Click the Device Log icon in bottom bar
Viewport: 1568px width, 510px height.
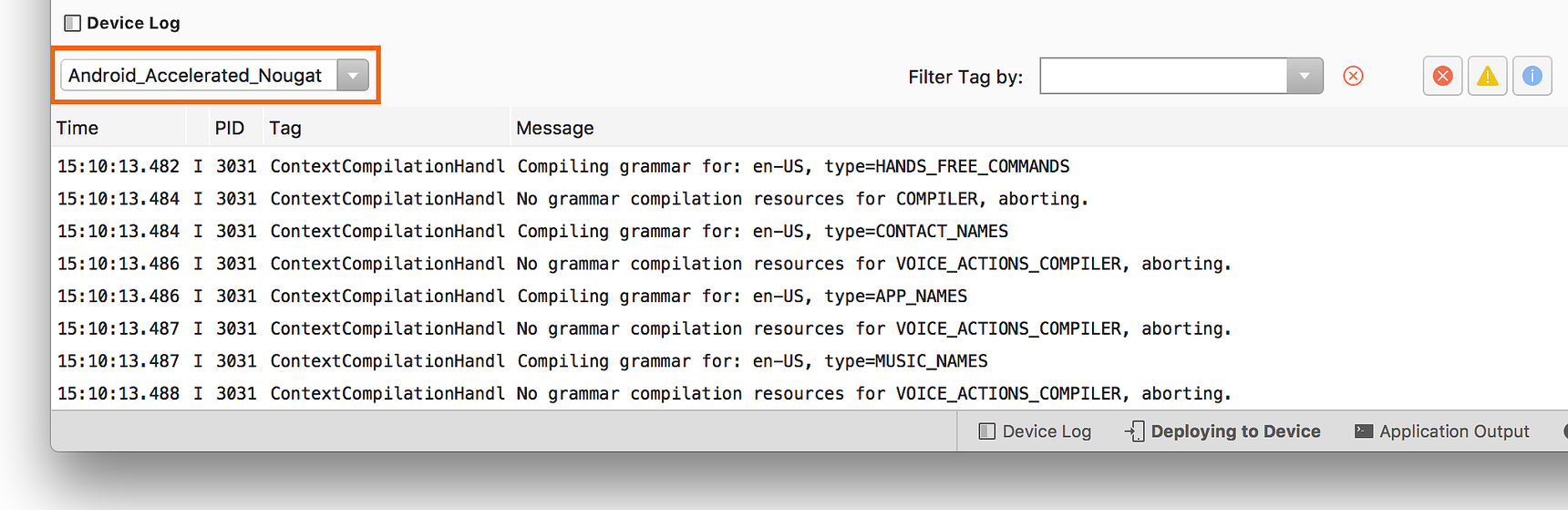(x=986, y=432)
